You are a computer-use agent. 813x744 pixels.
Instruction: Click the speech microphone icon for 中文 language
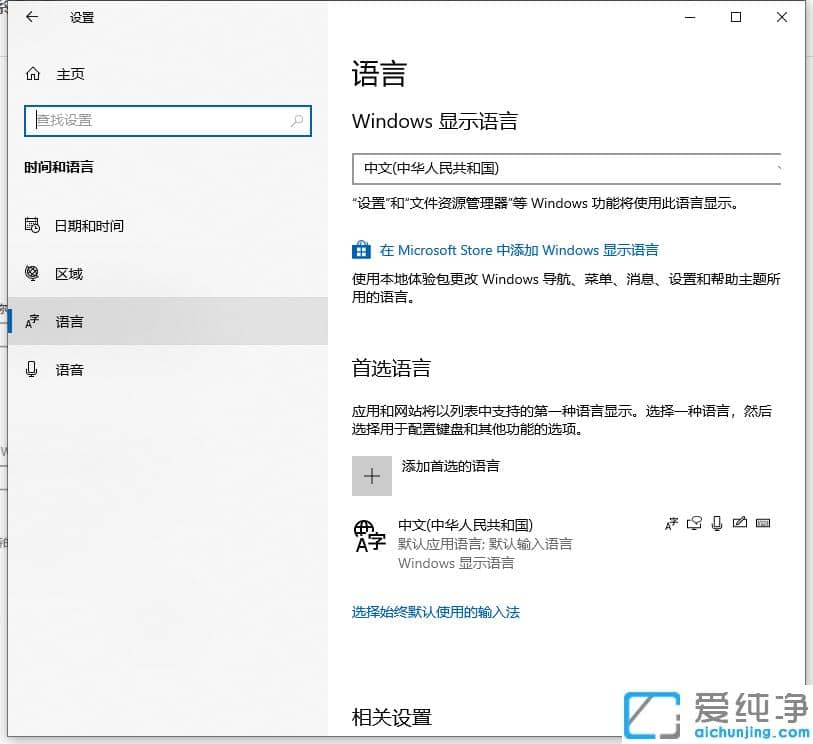(x=717, y=523)
